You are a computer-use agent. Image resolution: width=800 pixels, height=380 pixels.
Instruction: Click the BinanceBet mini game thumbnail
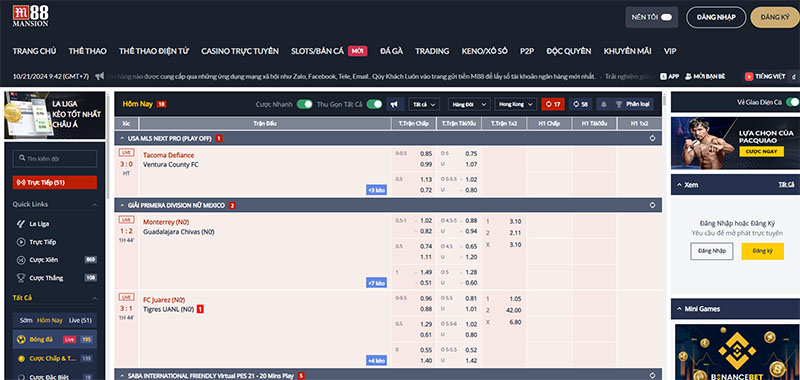(x=737, y=352)
